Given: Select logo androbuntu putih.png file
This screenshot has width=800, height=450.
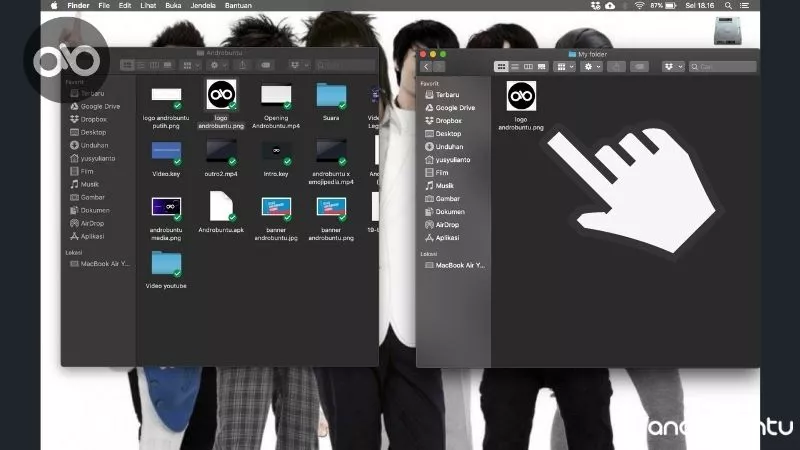Looking at the screenshot, I should coord(166,108).
